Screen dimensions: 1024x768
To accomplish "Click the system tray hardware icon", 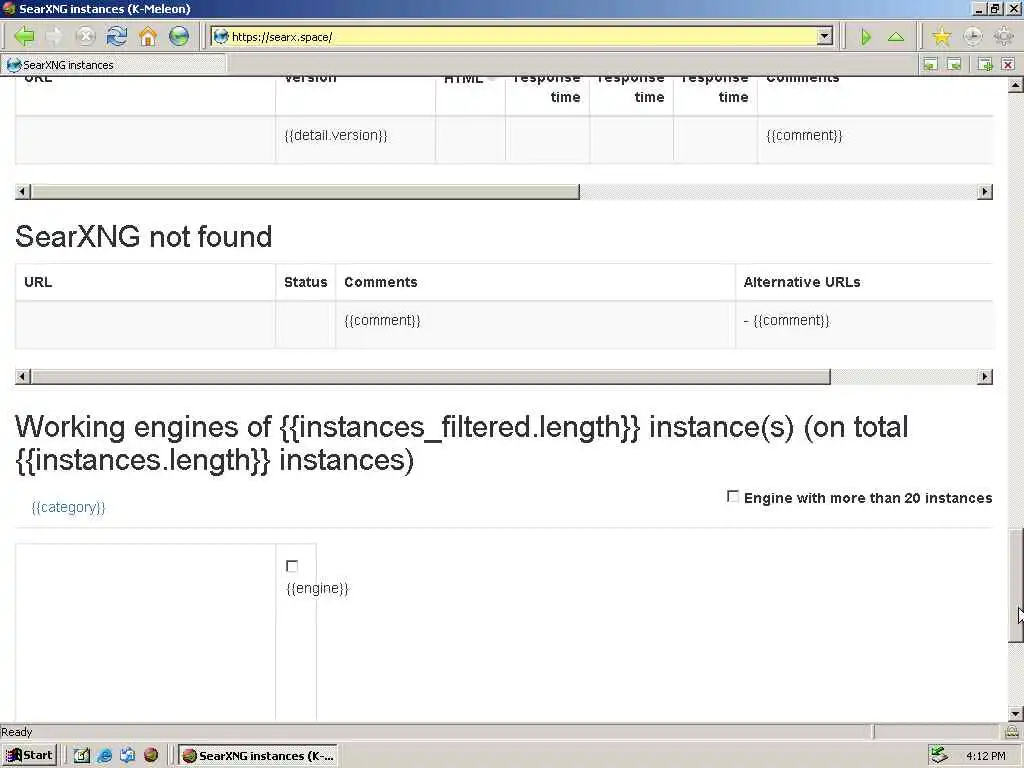I will tap(938, 755).
